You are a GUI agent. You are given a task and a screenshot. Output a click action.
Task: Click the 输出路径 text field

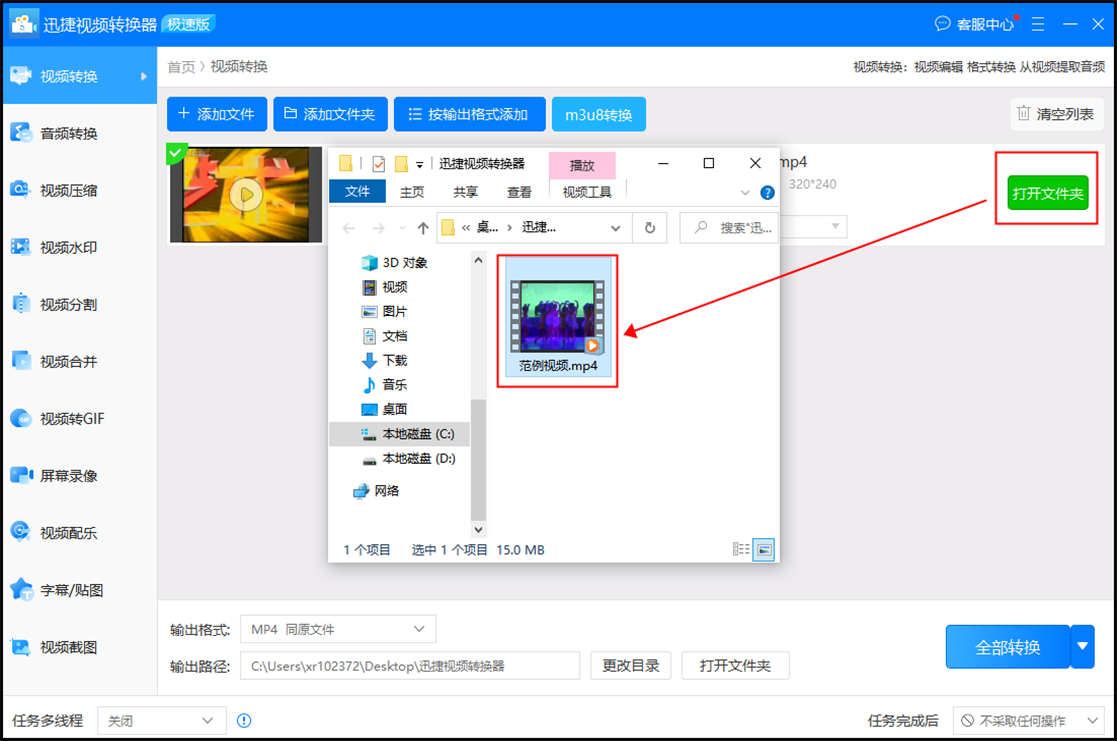(410, 665)
